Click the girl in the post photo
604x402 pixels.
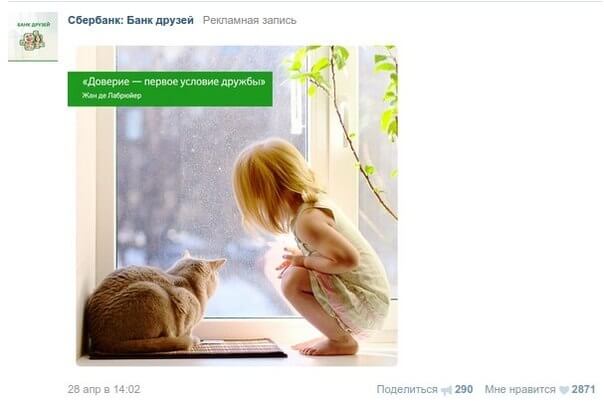pyautogui.click(x=312, y=246)
